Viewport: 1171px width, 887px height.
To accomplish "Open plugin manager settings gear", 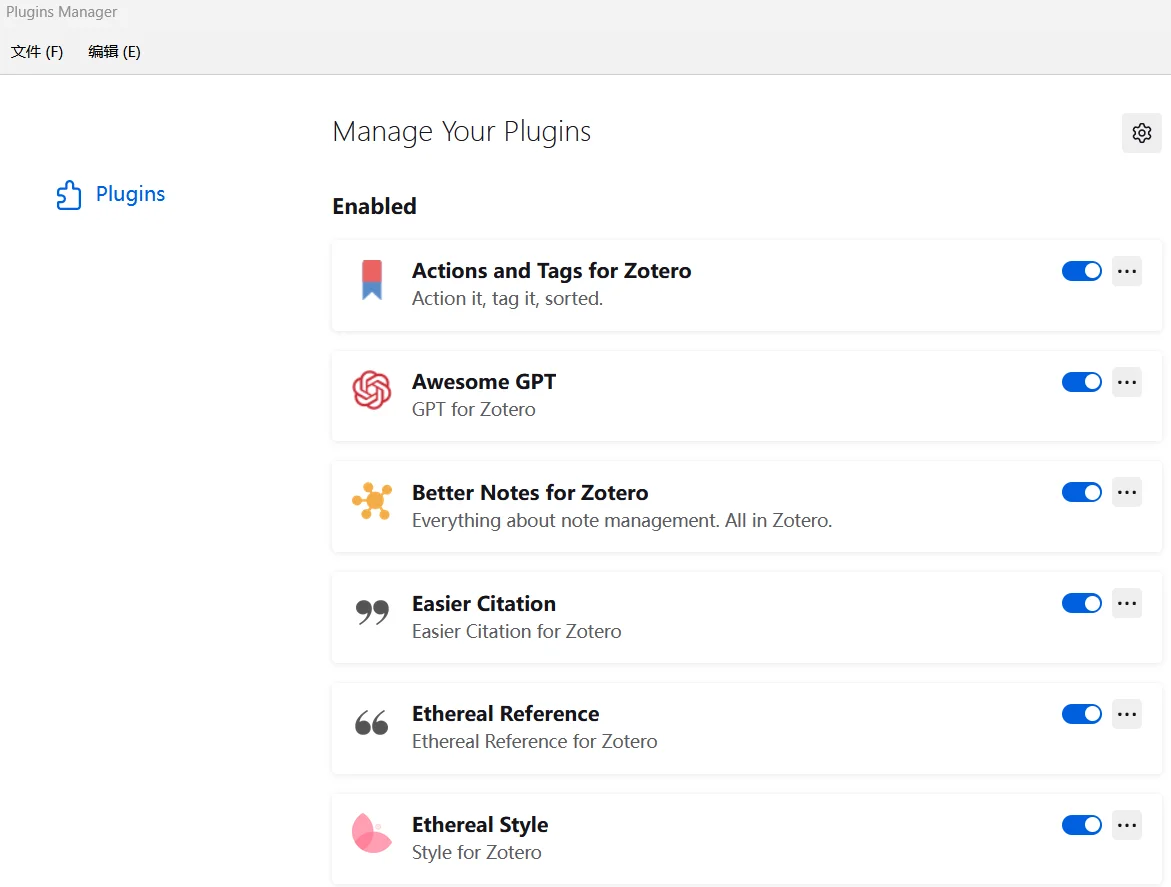I will tap(1141, 133).
